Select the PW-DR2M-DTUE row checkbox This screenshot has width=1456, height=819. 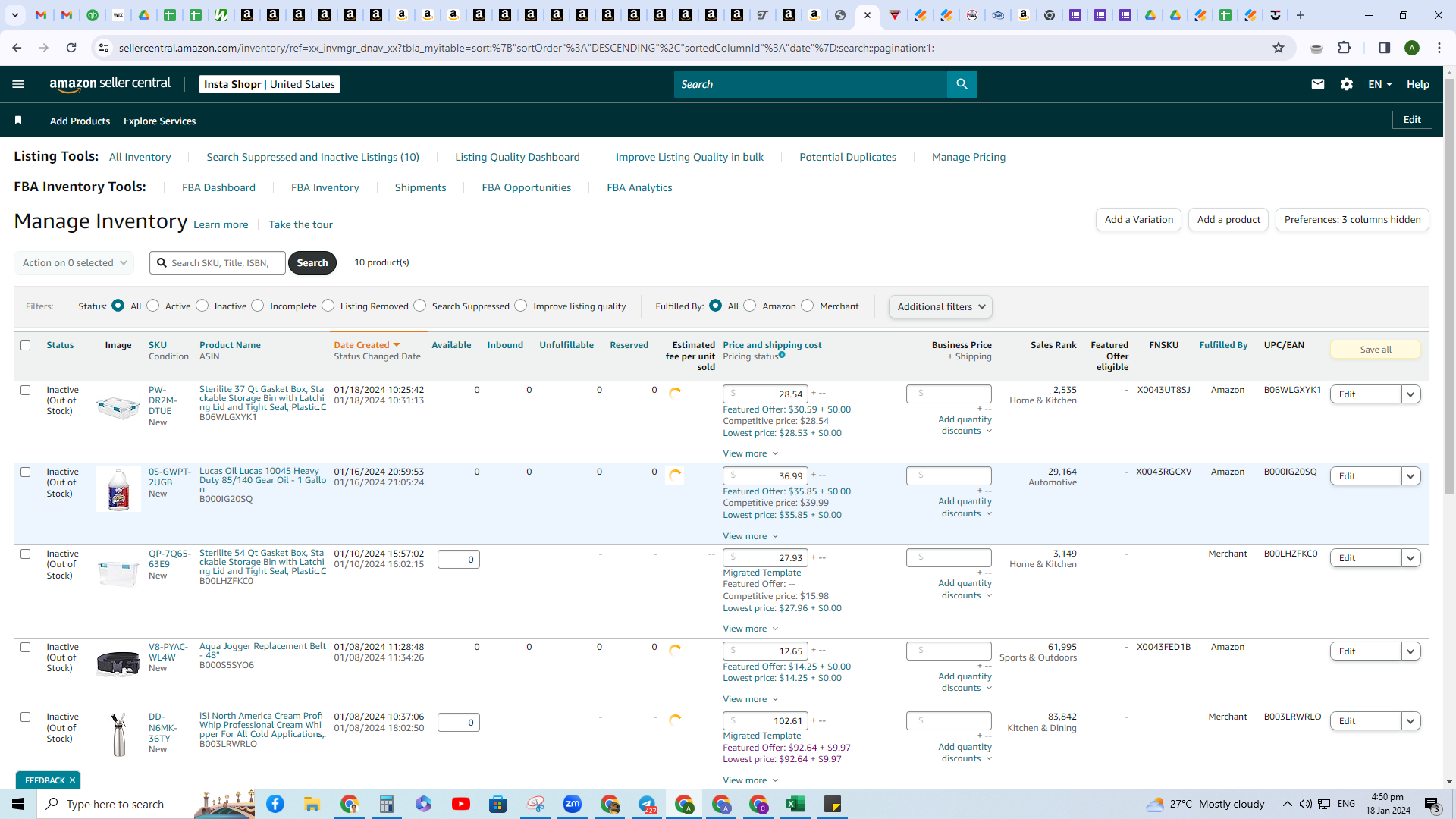coord(25,390)
